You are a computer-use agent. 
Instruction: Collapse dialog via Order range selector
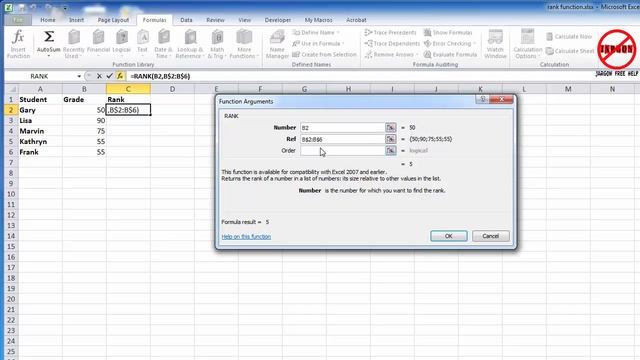[x=391, y=151]
